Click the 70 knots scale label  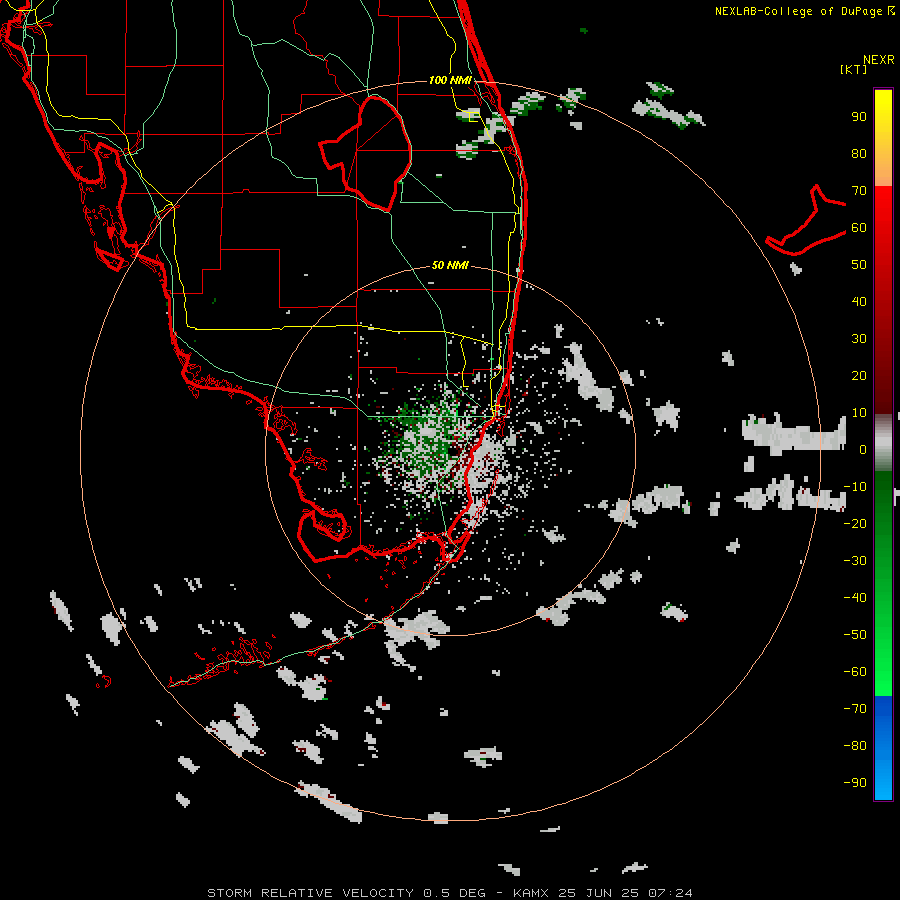click(x=859, y=191)
